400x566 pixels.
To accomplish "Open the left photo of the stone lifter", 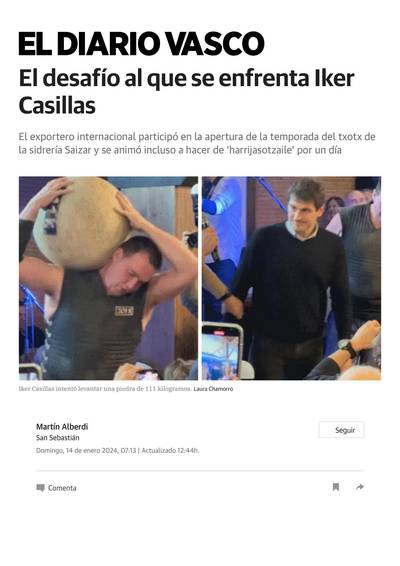I will 108,278.
